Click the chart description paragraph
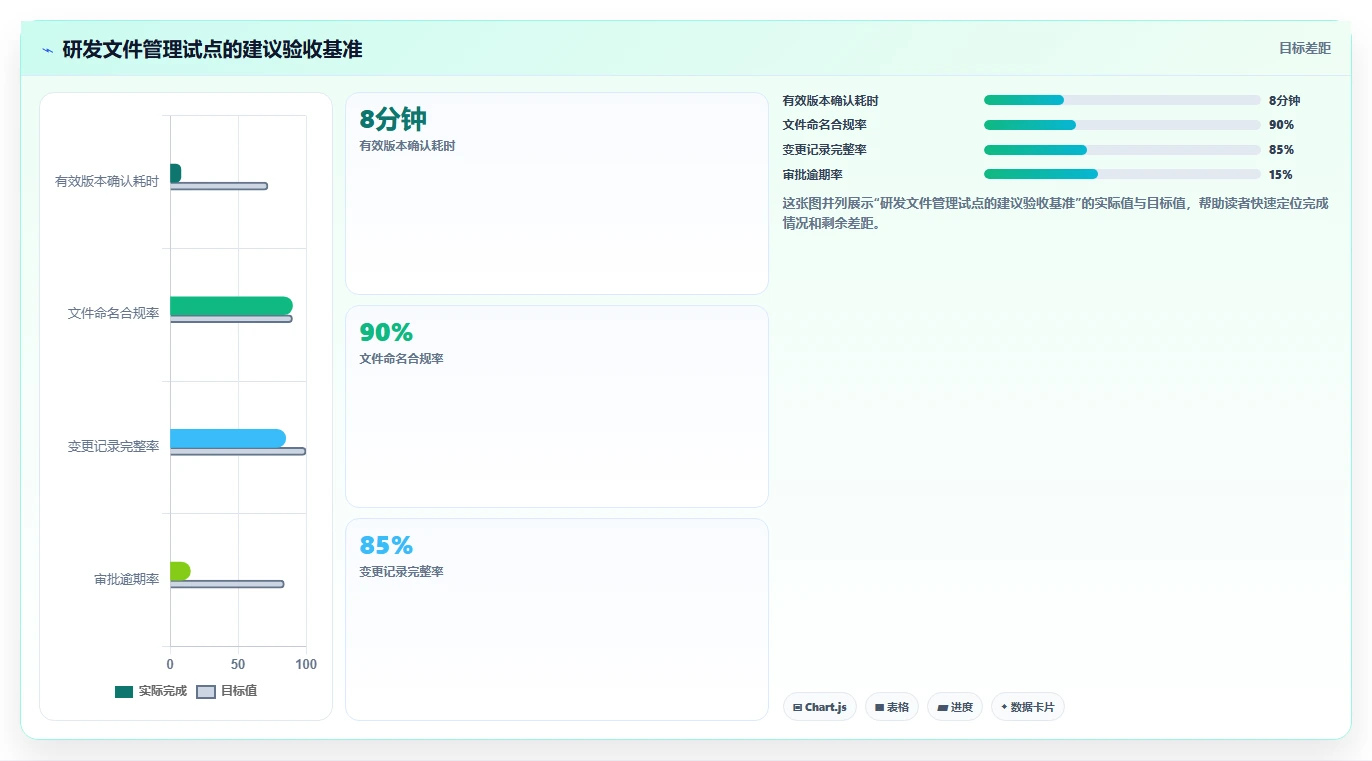1372x761 pixels. (1056, 213)
